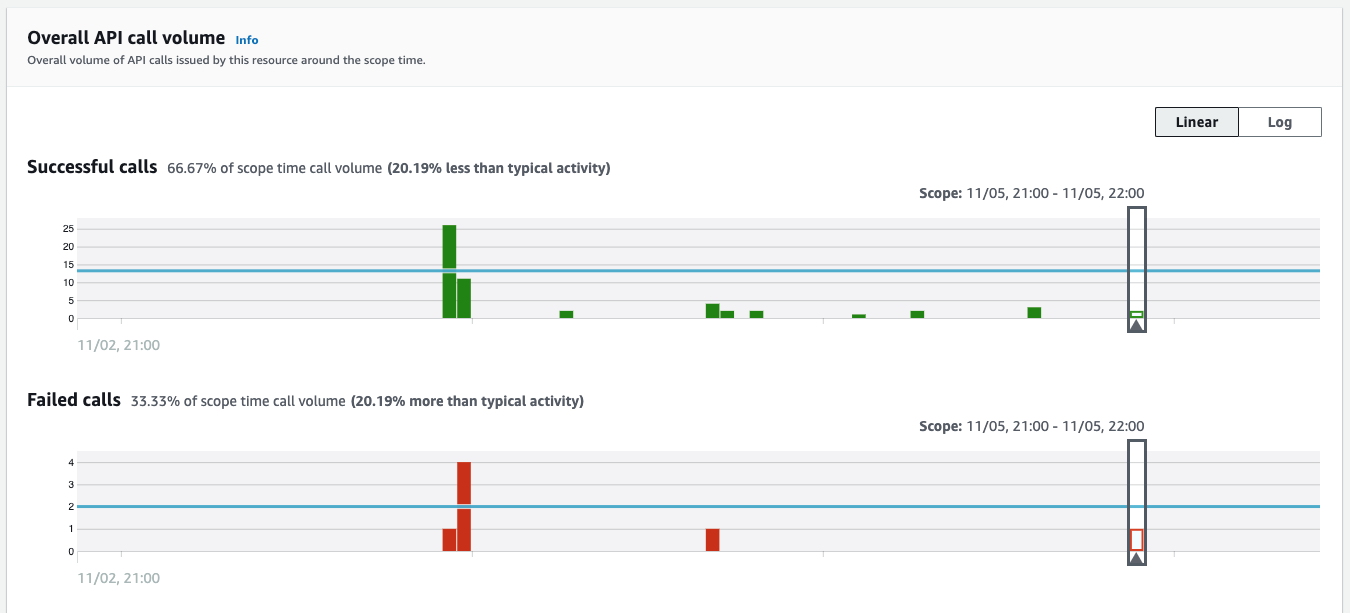Click the Successful calls section heading
Image resolution: width=1350 pixels, height=613 pixels.
(92, 166)
